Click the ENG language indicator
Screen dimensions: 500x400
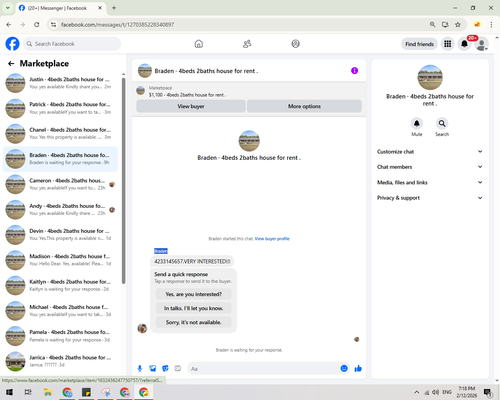[447, 392]
